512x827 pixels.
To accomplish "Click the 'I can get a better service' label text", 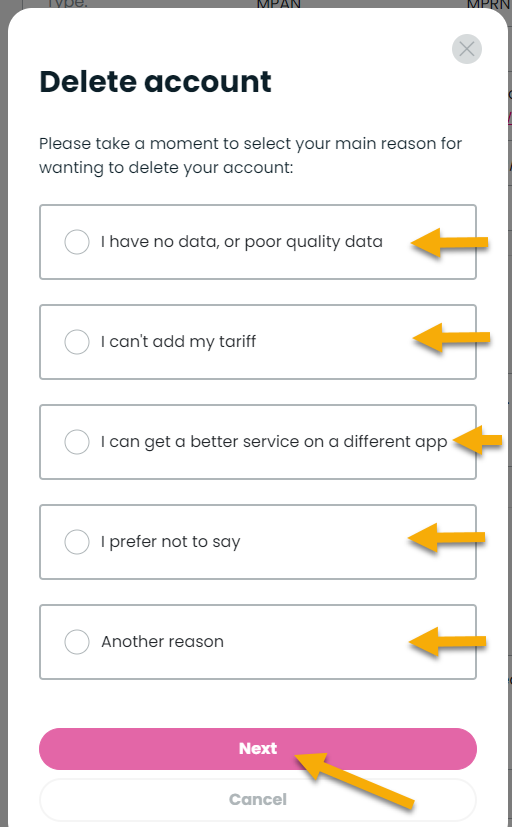I will coord(274,442).
